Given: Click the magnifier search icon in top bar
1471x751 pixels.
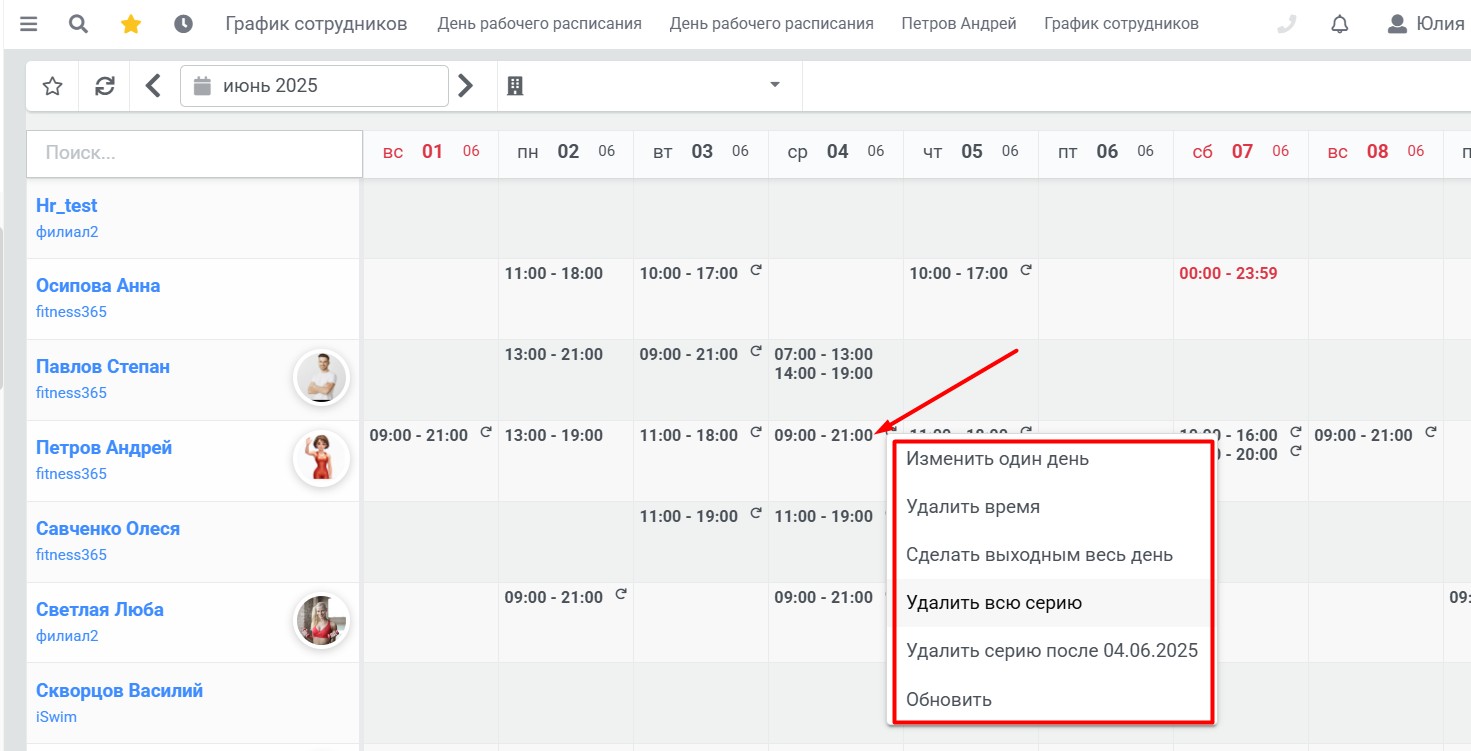Looking at the screenshot, I should (78, 23).
